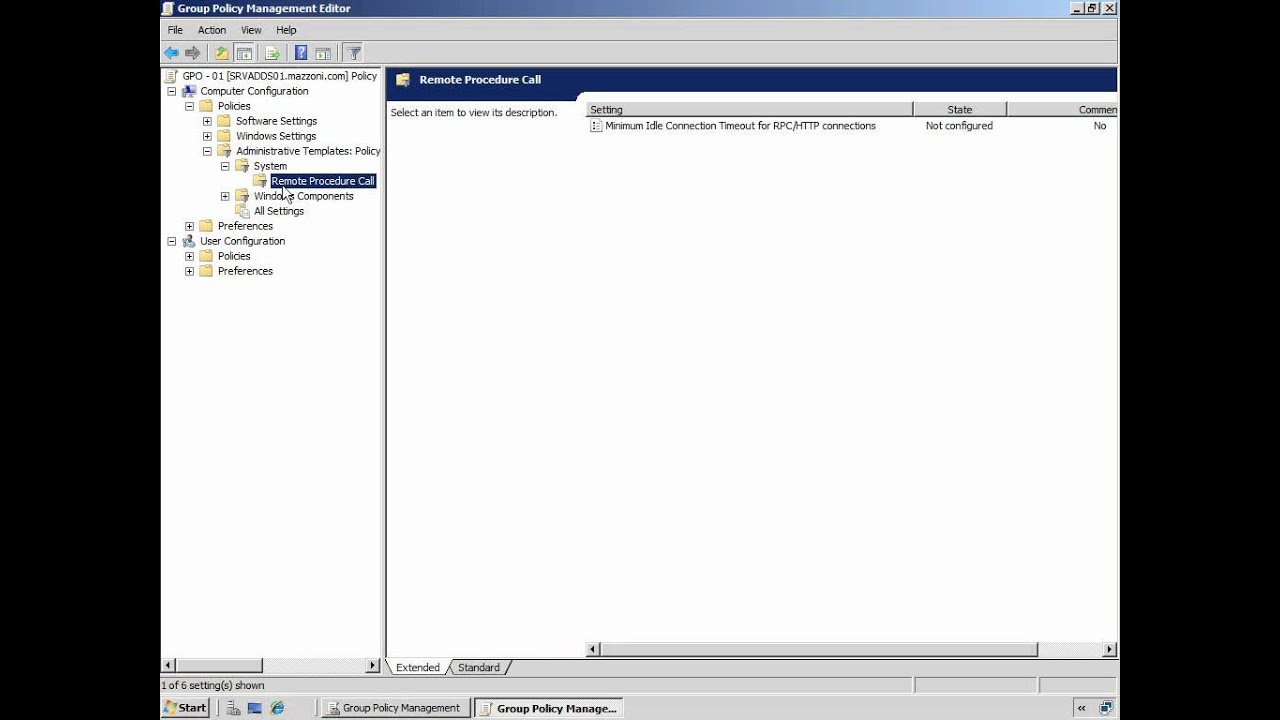The image size is (1280, 720).
Task: Toggle the Show/Hide Action Pane icon
Action: [322, 53]
